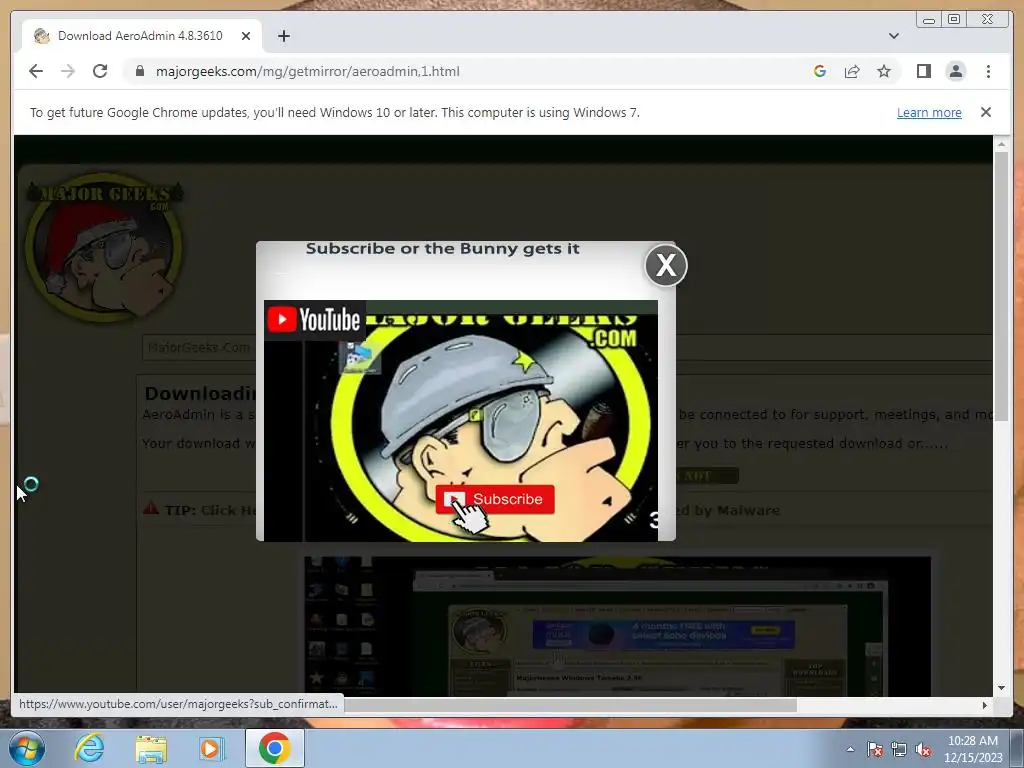Click the Learn more link
Image resolution: width=1024 pixels, height=768 pixels.
(x=929, y=112)
